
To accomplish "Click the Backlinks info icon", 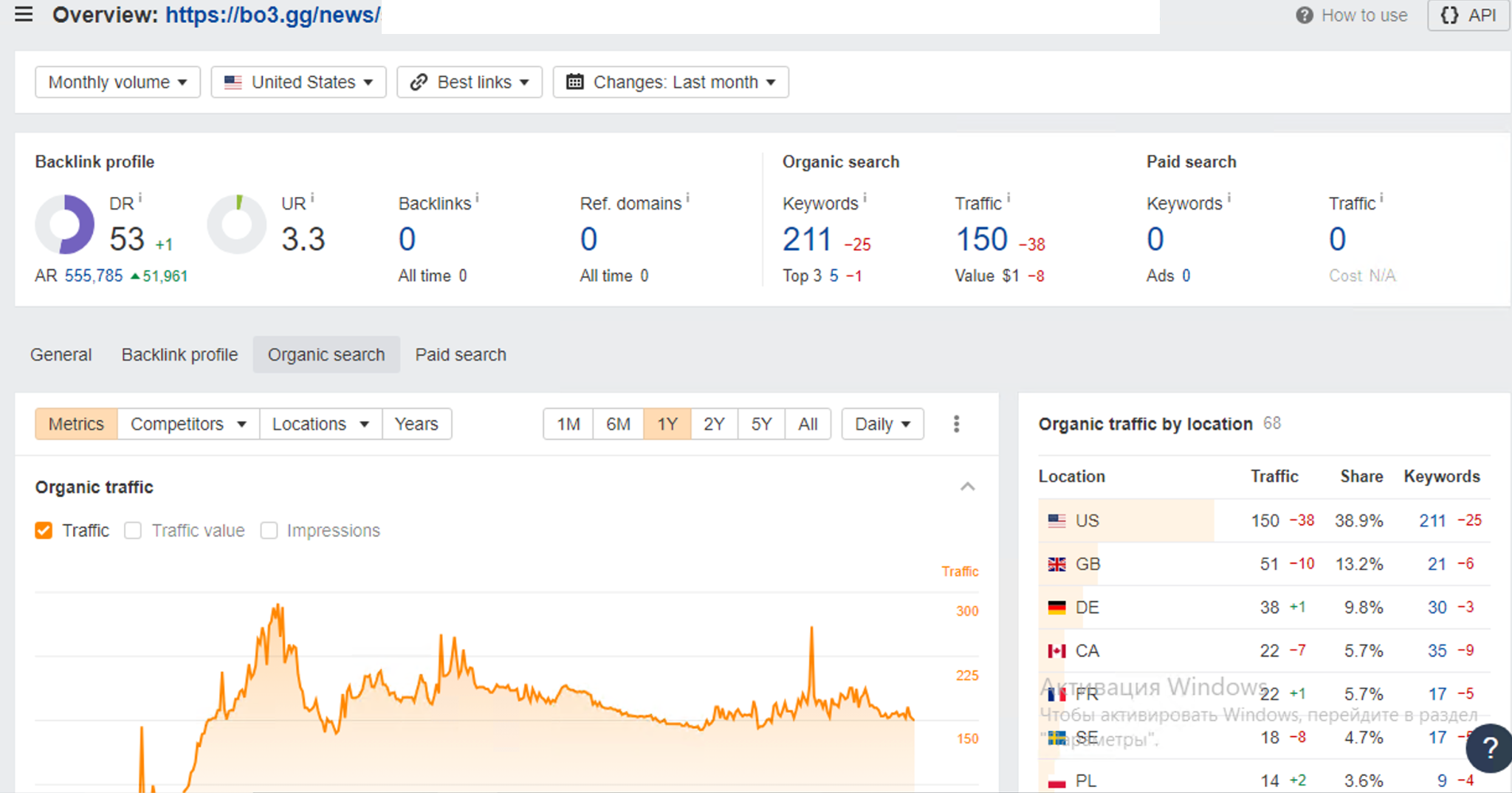I will tap(477, 199).
